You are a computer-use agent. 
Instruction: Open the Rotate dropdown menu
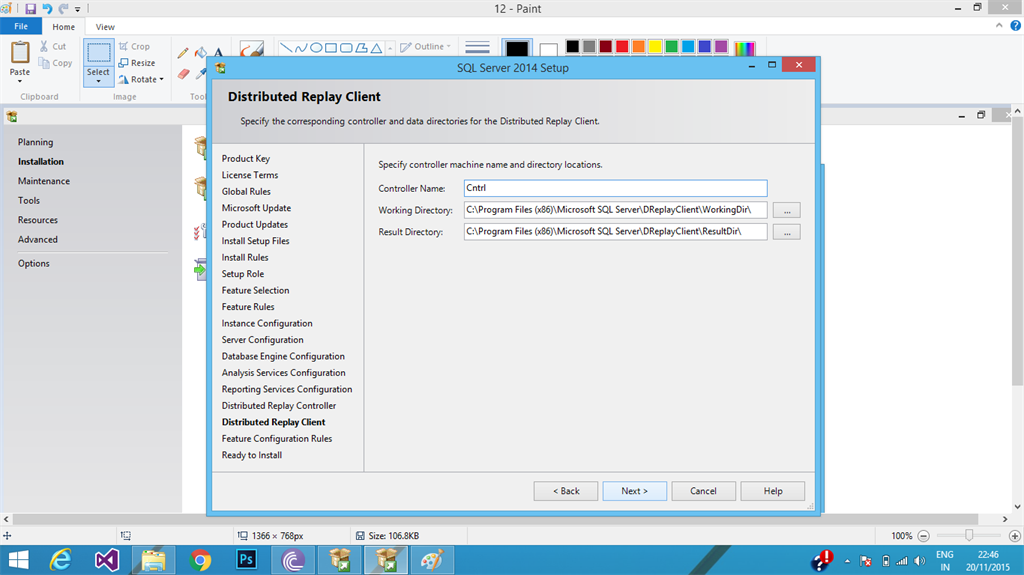click(x=141, y=79)
